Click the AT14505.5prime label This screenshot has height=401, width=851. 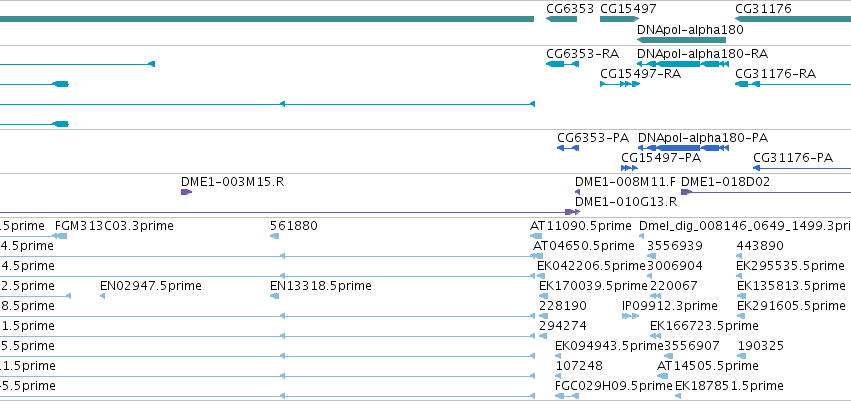coord(708,366)
